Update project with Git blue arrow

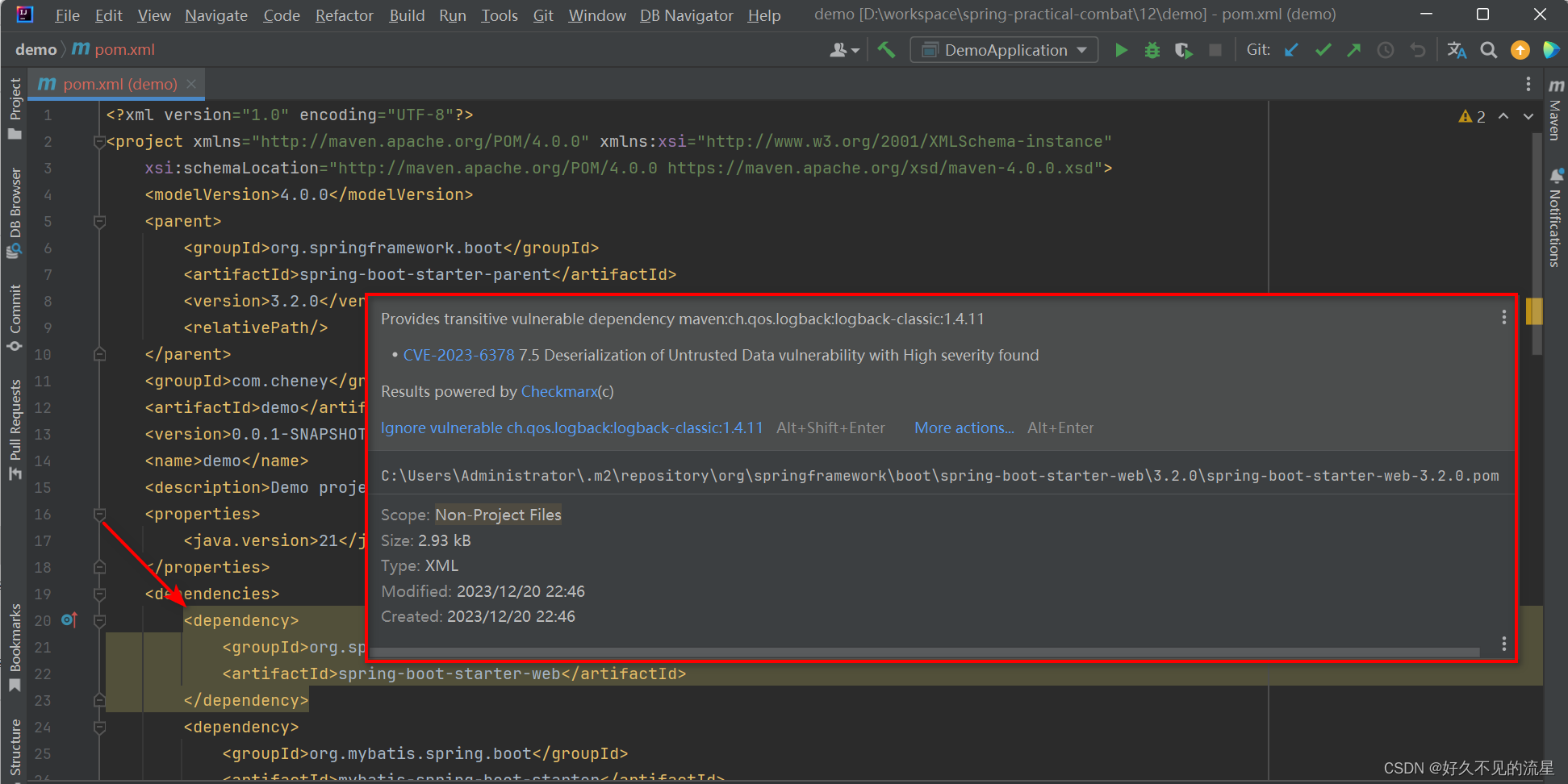coord(1291,50)
